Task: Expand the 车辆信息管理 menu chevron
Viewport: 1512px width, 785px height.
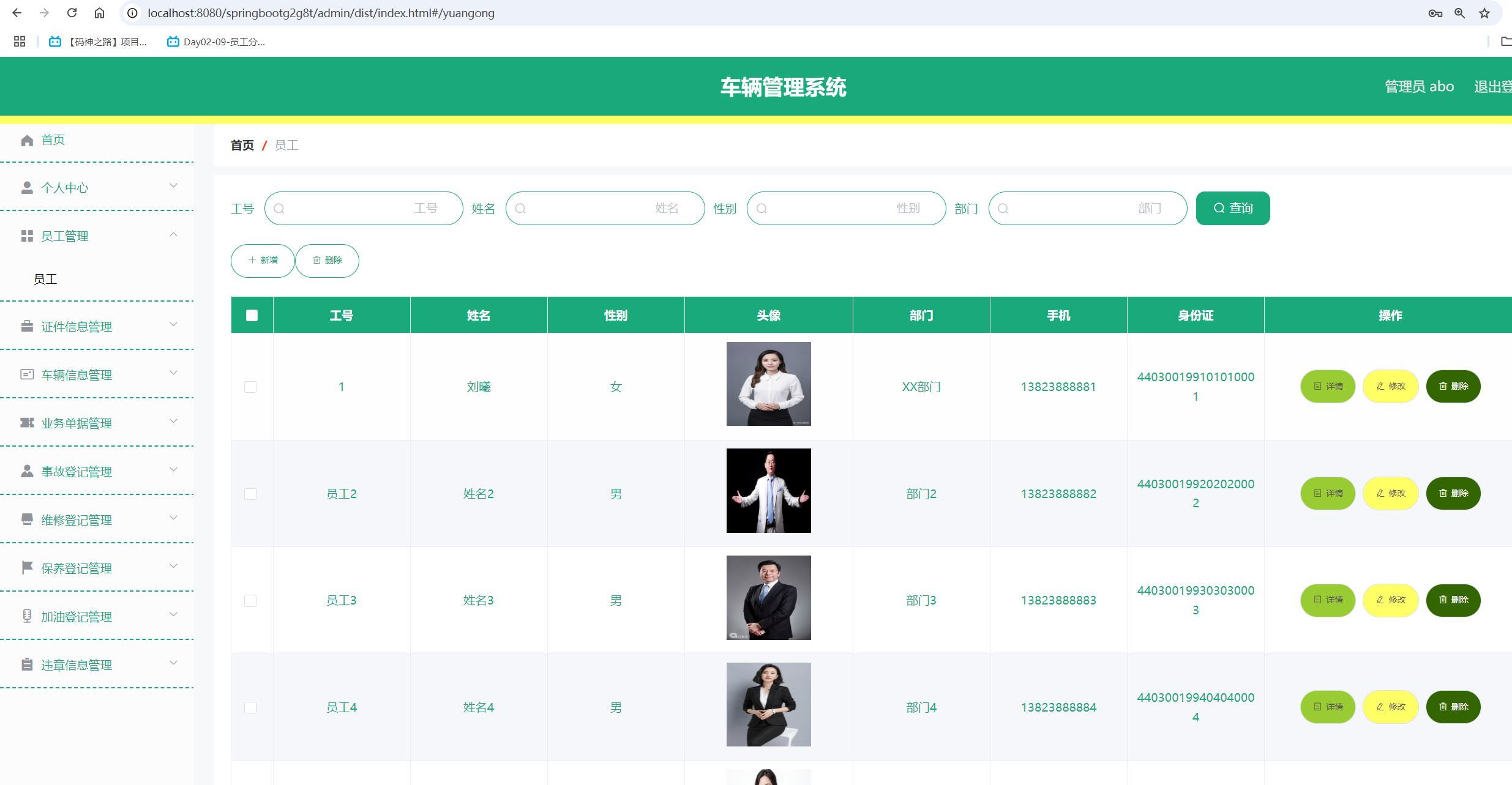Action: 173,373
